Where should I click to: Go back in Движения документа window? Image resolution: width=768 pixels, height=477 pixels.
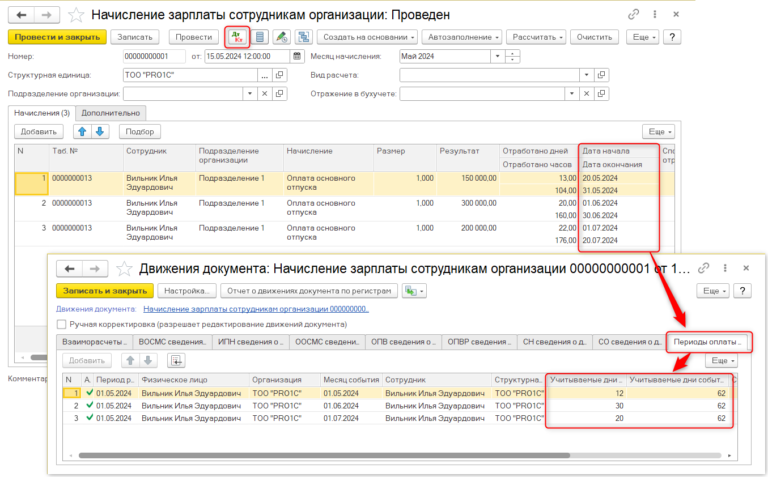[x=70, y=269]
